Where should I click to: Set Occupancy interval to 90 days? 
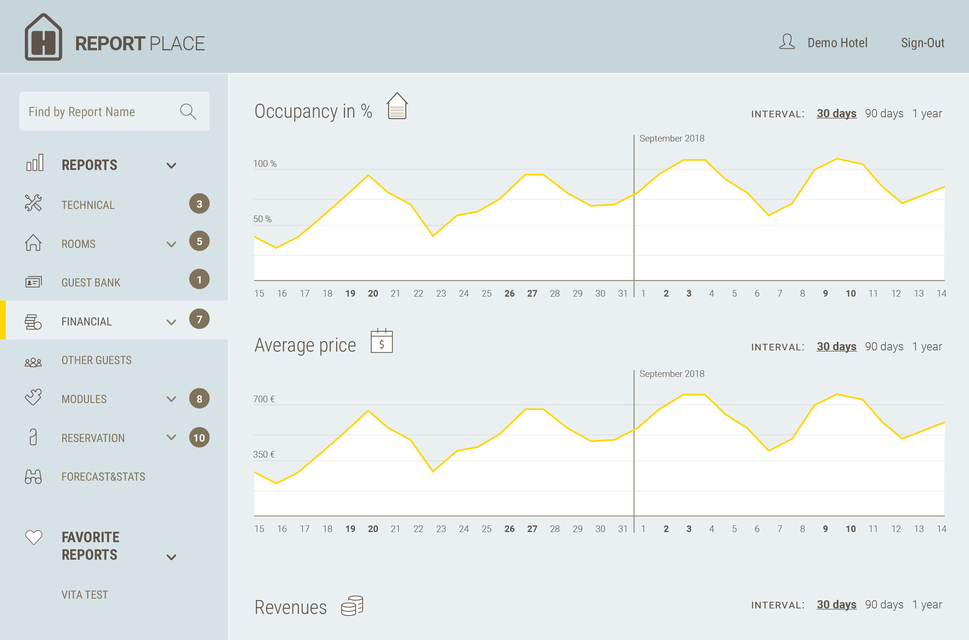pyautogui.click(x=884, y=114)
